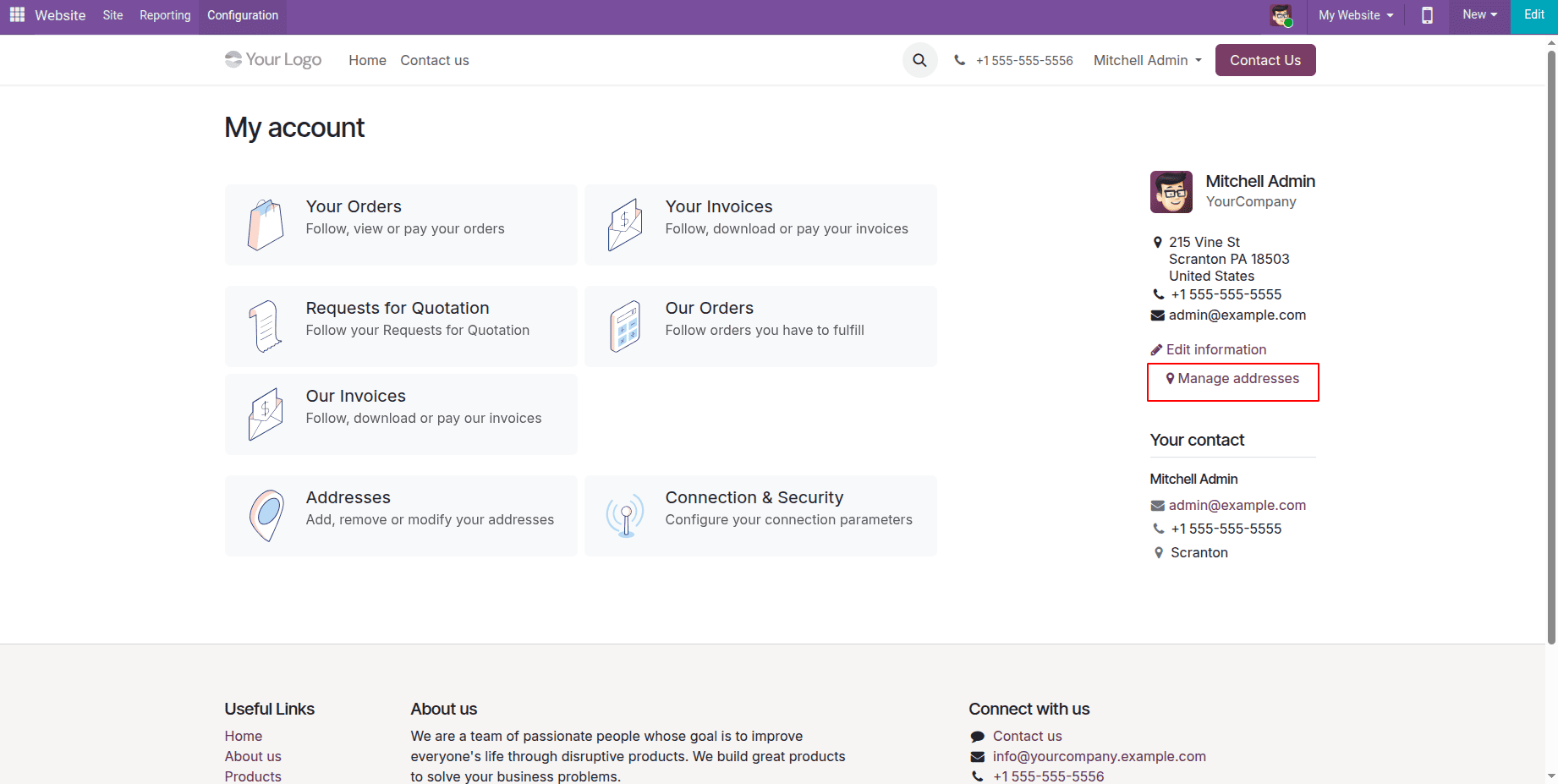Open the Website app menu
This screenshot has width=1558, height=784.
[60, 15]
